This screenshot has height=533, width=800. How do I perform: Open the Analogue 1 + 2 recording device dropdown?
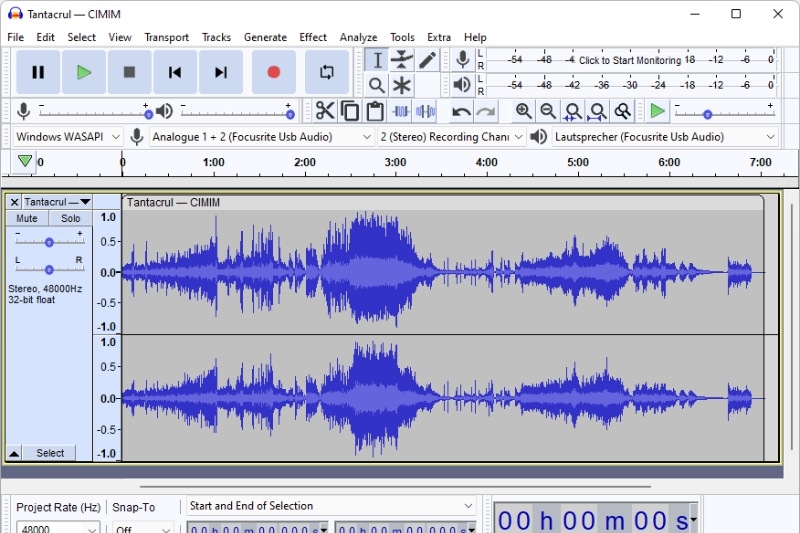pyautogui.click(x=261, y=137)
